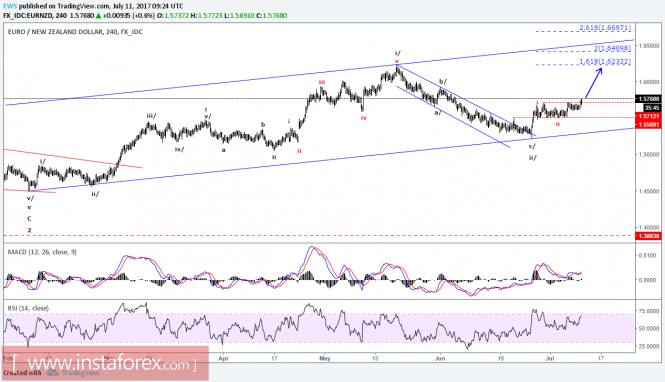This screenshot has height=382, width=665.
Task: Click the TradingView cloud logo icon
Action: [x=52, y=373]
